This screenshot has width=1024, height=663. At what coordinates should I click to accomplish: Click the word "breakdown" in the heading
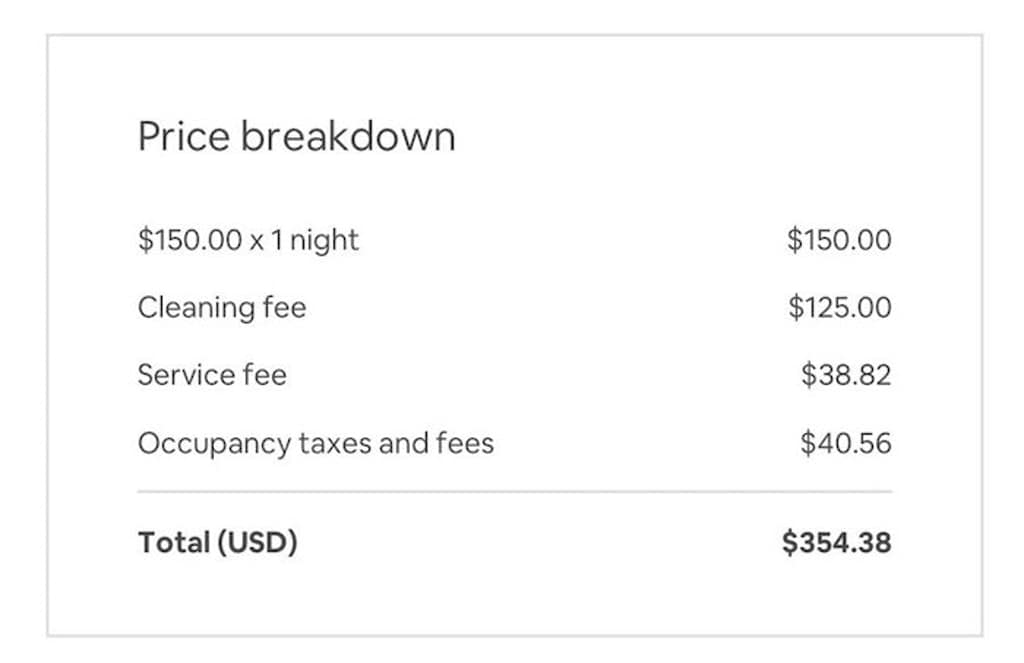pos(348,136)
